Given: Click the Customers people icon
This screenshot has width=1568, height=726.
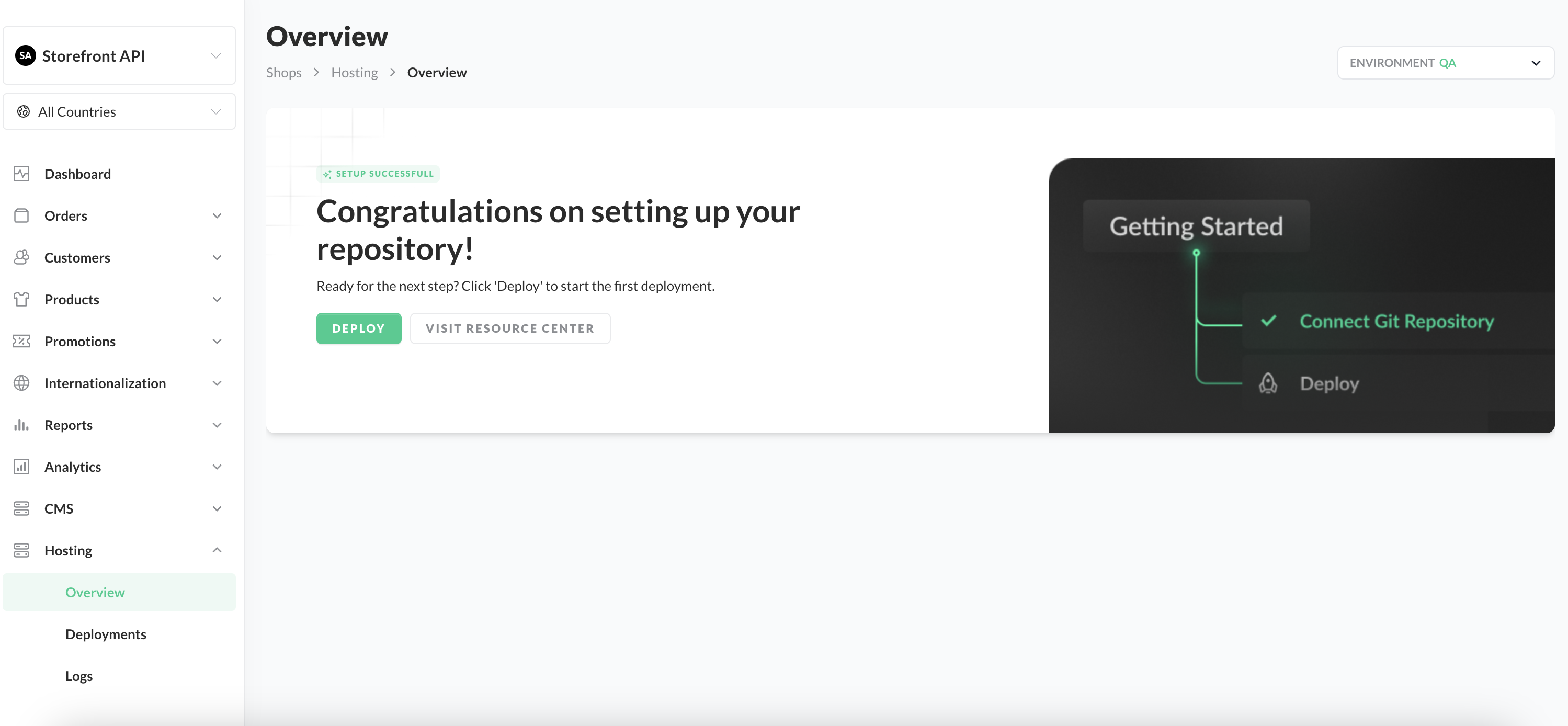Looking at the screenshot, I should click(x=21, y=257).
